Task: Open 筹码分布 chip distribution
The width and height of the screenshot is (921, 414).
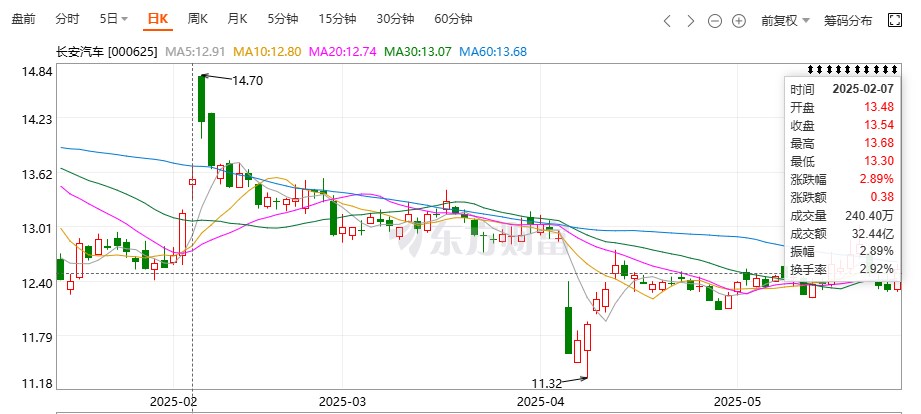Action: click(x=848, y=21)
